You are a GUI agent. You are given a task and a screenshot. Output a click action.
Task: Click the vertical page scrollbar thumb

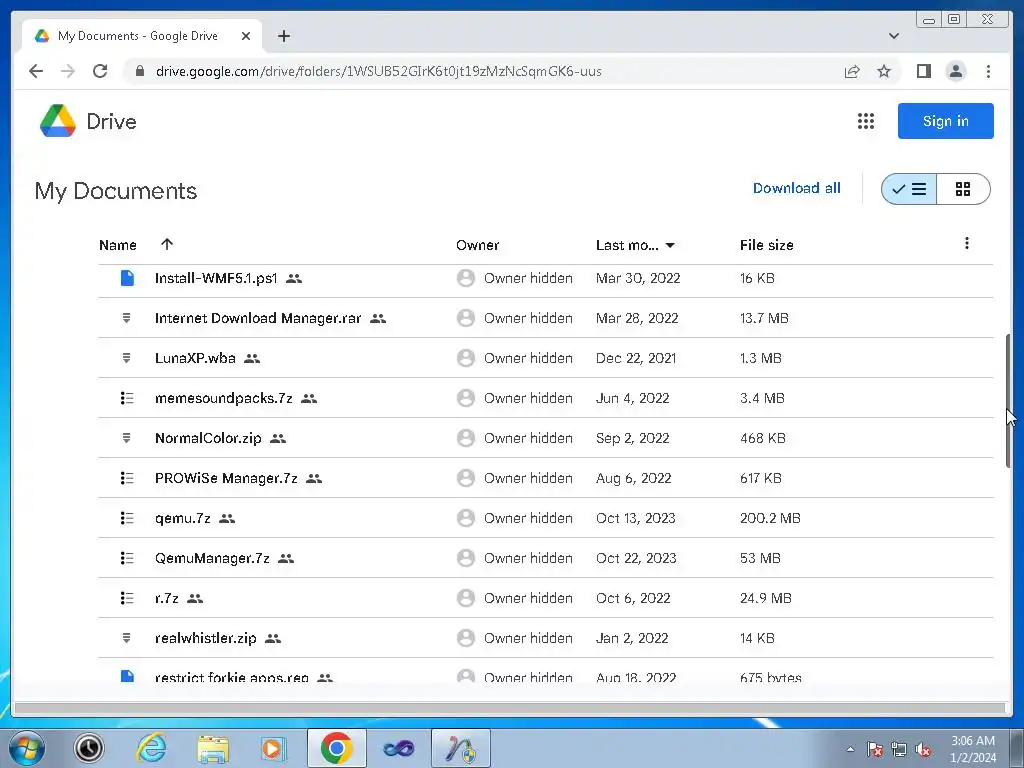pyautogui.click(x=1008, y=400)
